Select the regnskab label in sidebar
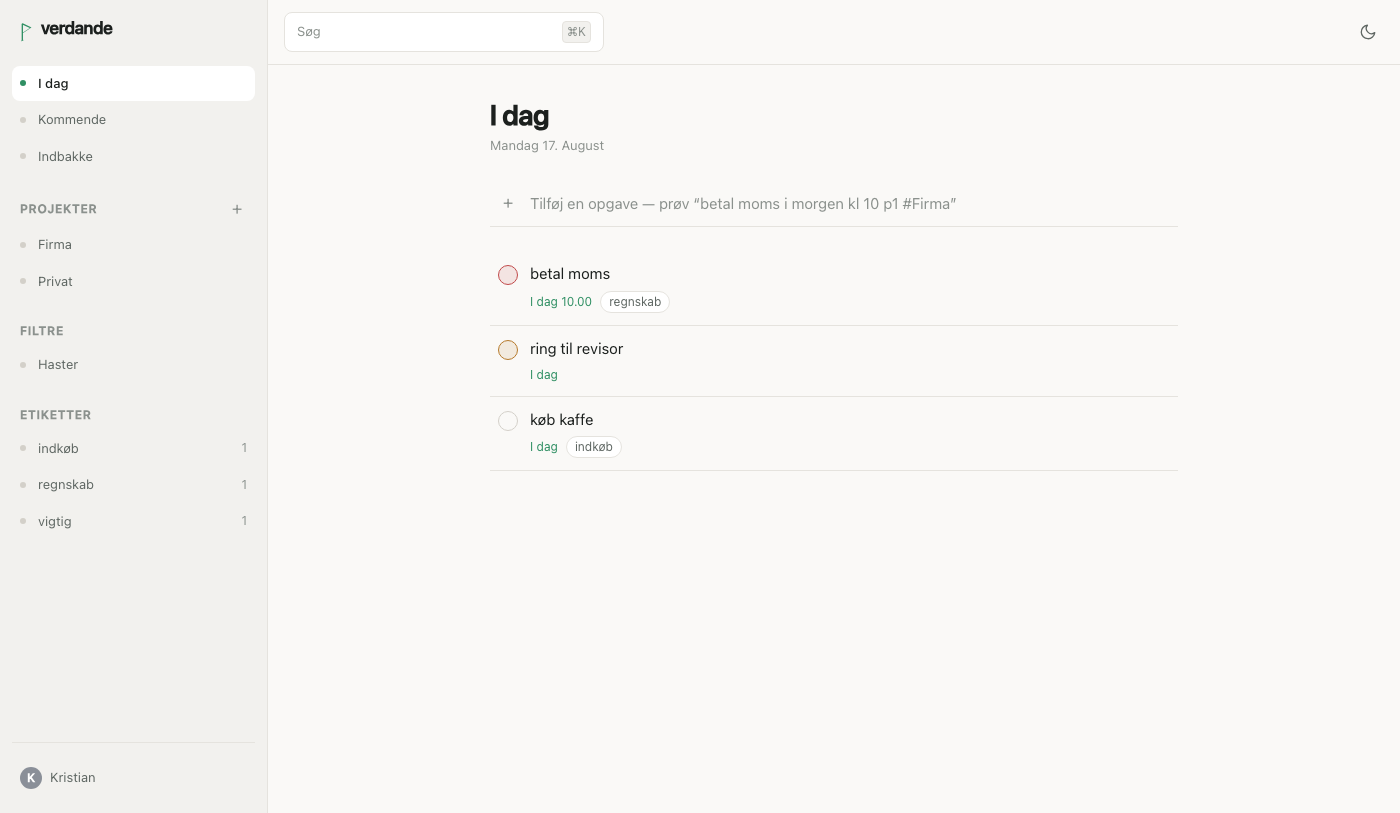The image size is (1400, 813). pyautogui.click(x=133, y=485)
